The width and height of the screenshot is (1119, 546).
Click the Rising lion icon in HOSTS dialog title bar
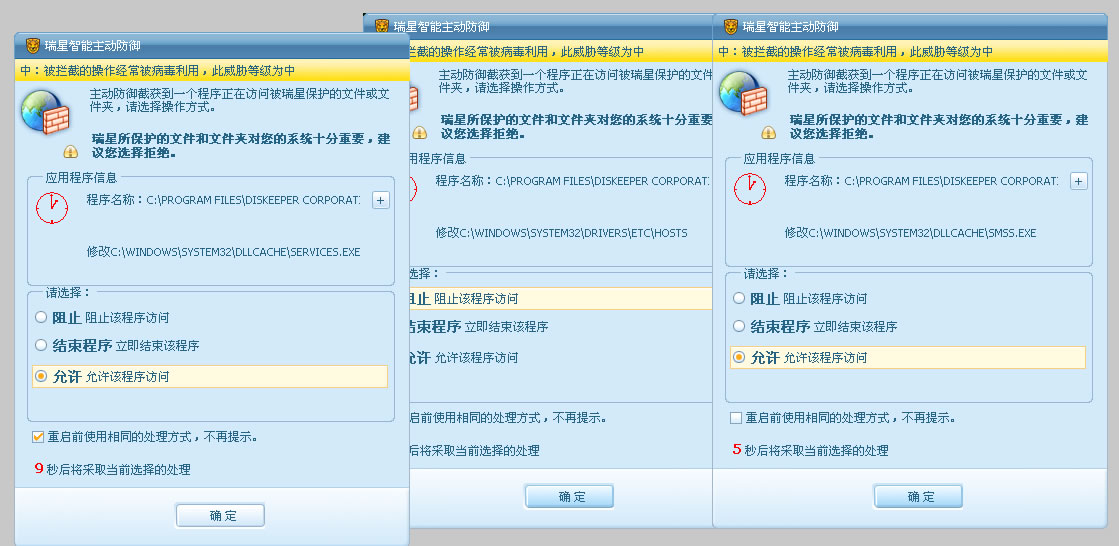click(382, 26)
